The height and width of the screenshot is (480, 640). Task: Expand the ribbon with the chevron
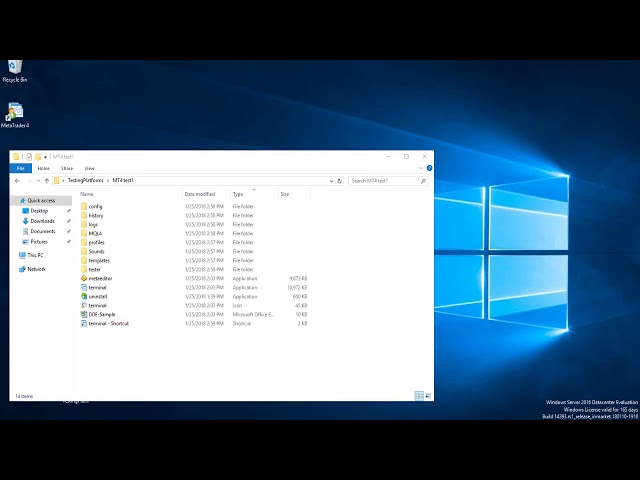pos(420,168)
